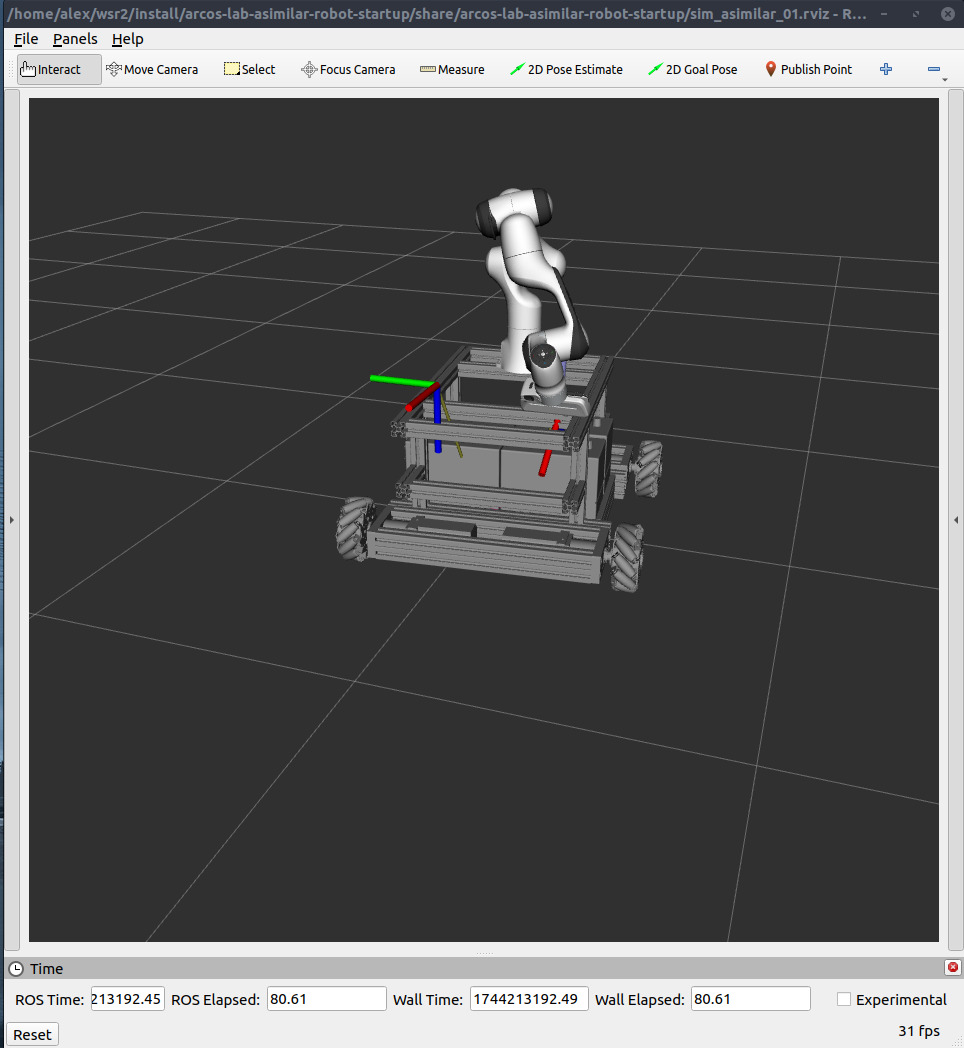Viewport: 964px width, 1048px height.
Task: Close the Time panel
Action: tap(952, 967)
